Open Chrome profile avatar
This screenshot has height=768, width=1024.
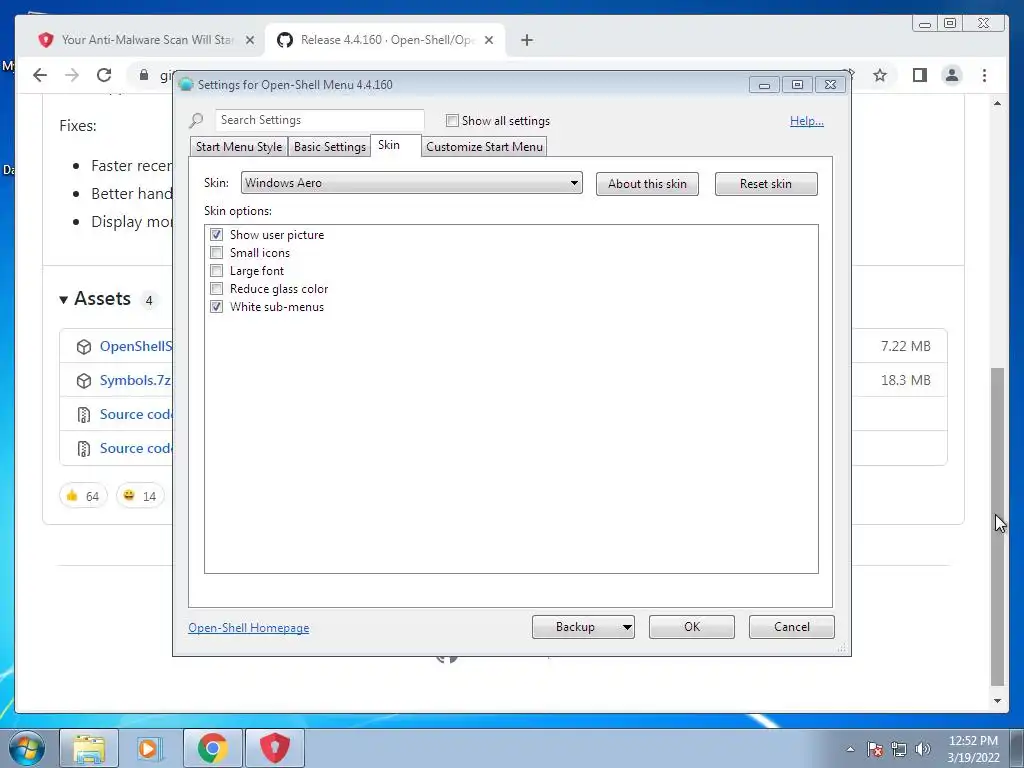[952, 75]
